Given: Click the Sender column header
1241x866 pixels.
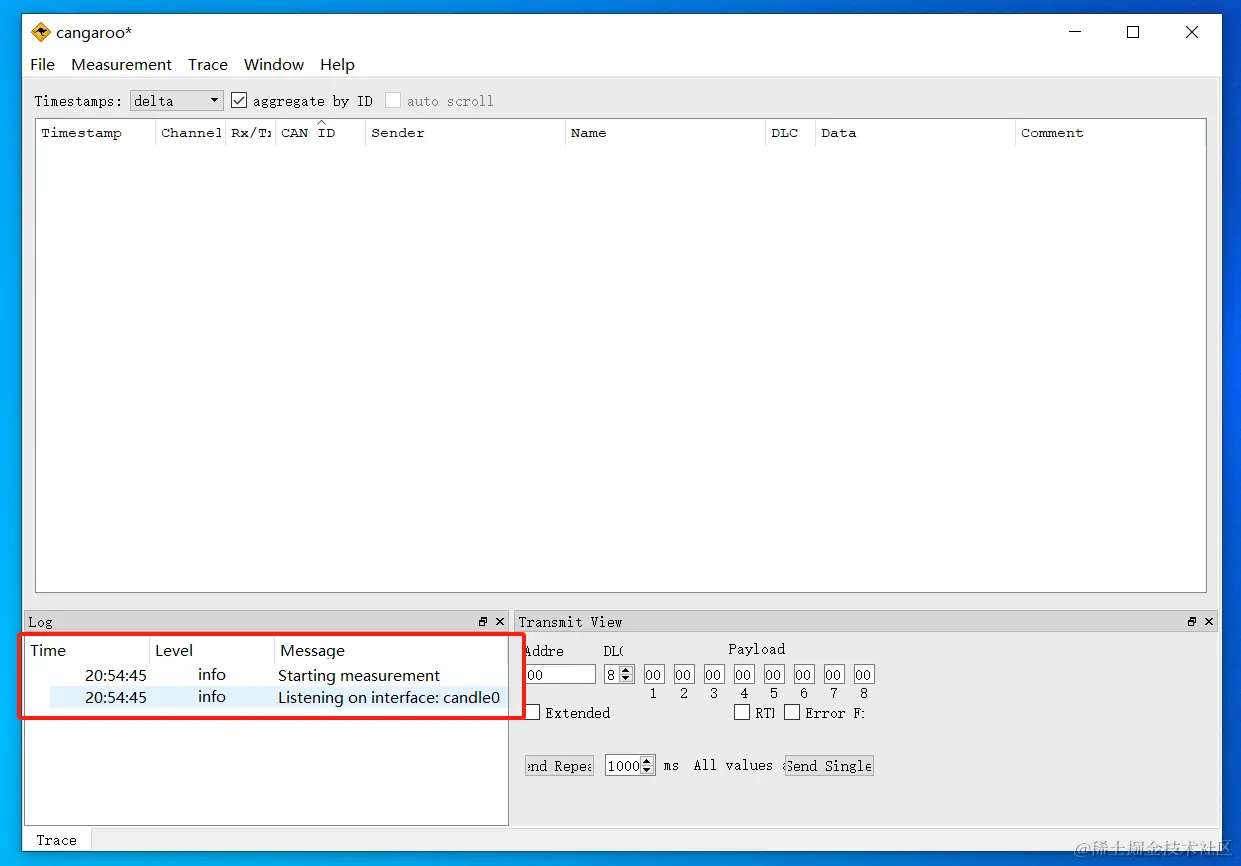Looking at the screenshot, I should click(465, 133).
